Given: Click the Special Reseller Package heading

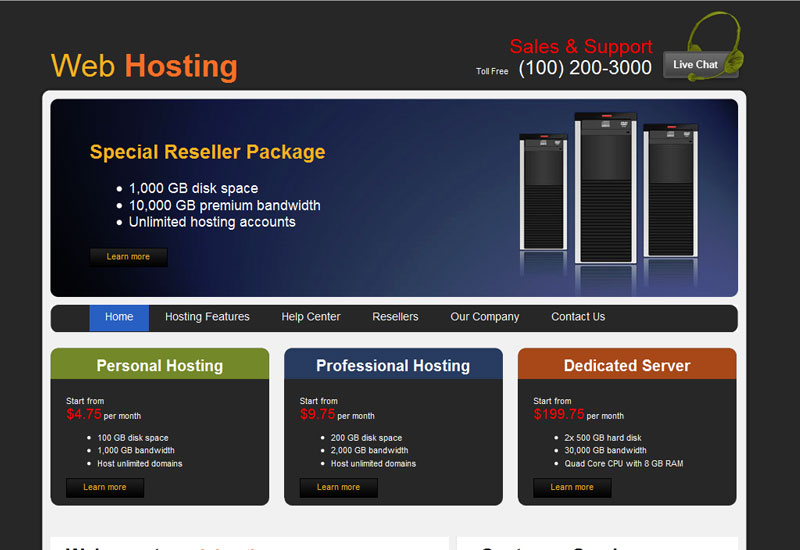Looking at the screenshot, I should [x=207, y=152].
